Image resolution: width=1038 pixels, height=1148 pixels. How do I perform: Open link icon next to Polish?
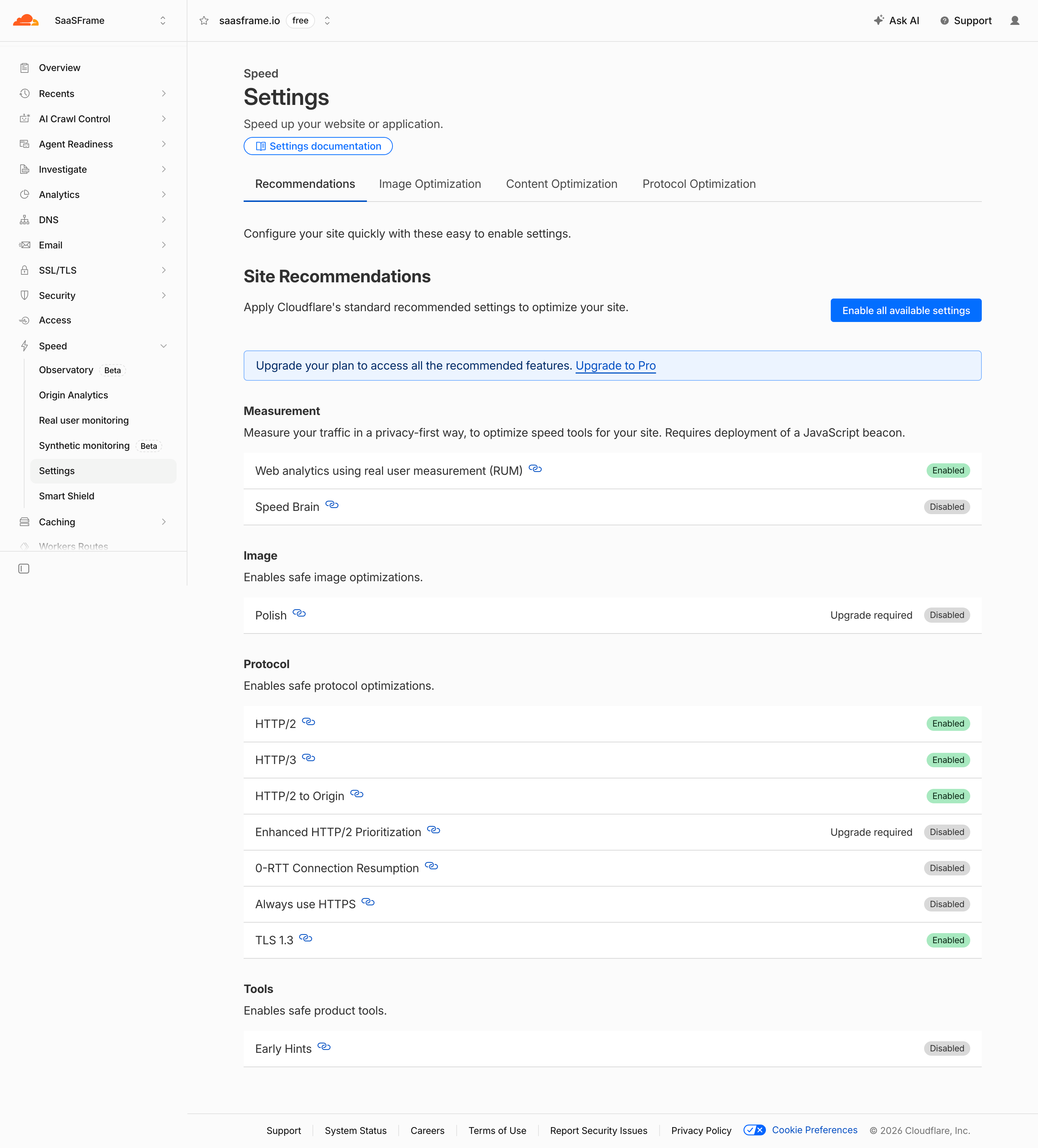[300, 613]
